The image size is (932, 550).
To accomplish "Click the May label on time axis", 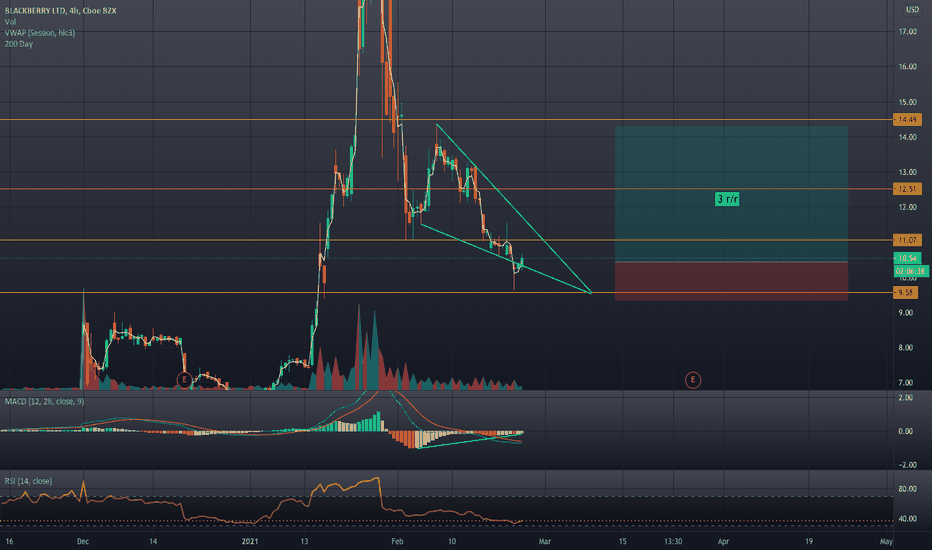I will click(x=886, y=542).
